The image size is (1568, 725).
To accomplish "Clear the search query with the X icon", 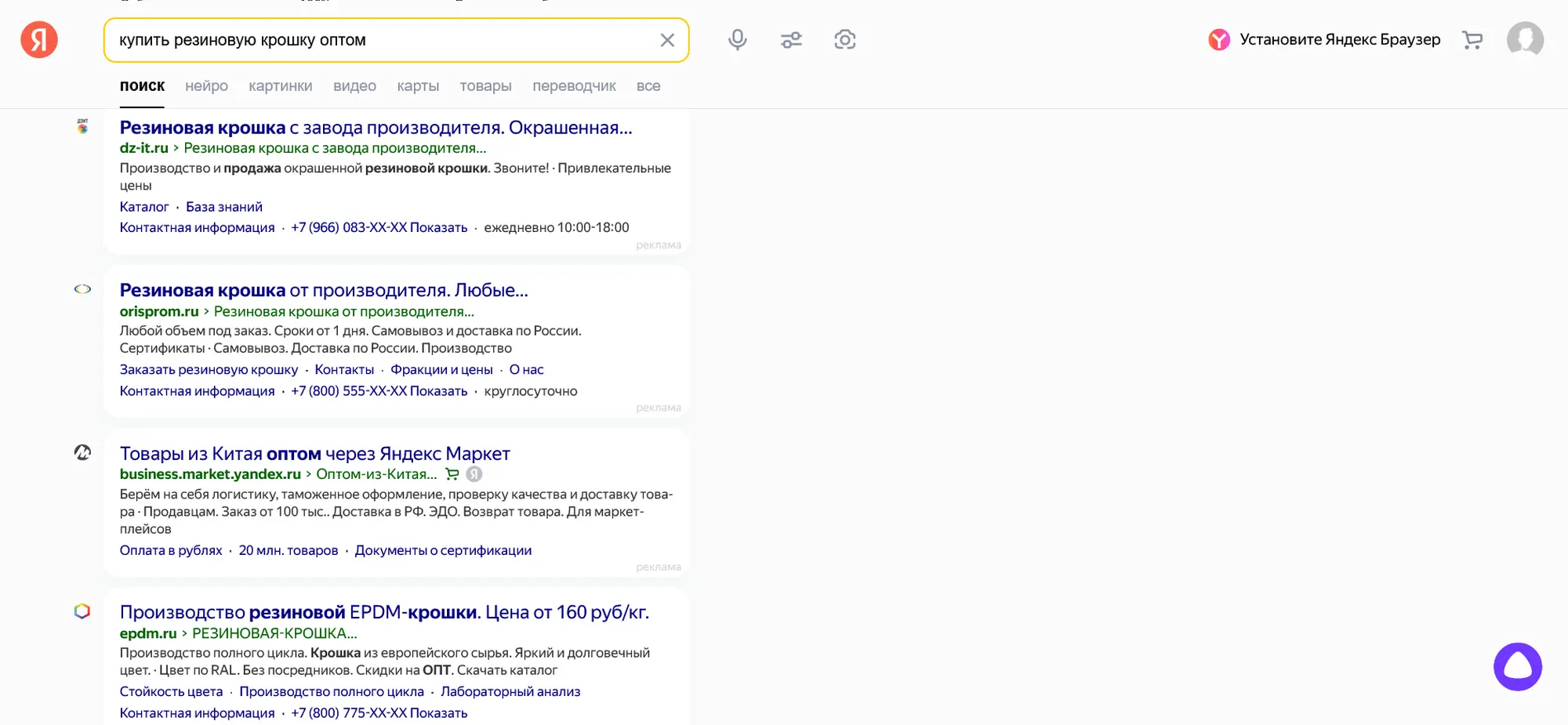I will (x=667, y=40).
